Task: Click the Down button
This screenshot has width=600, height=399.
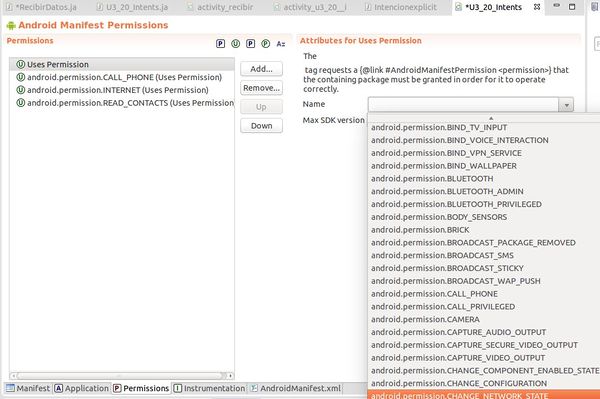Action: click(x=261, y=125)
